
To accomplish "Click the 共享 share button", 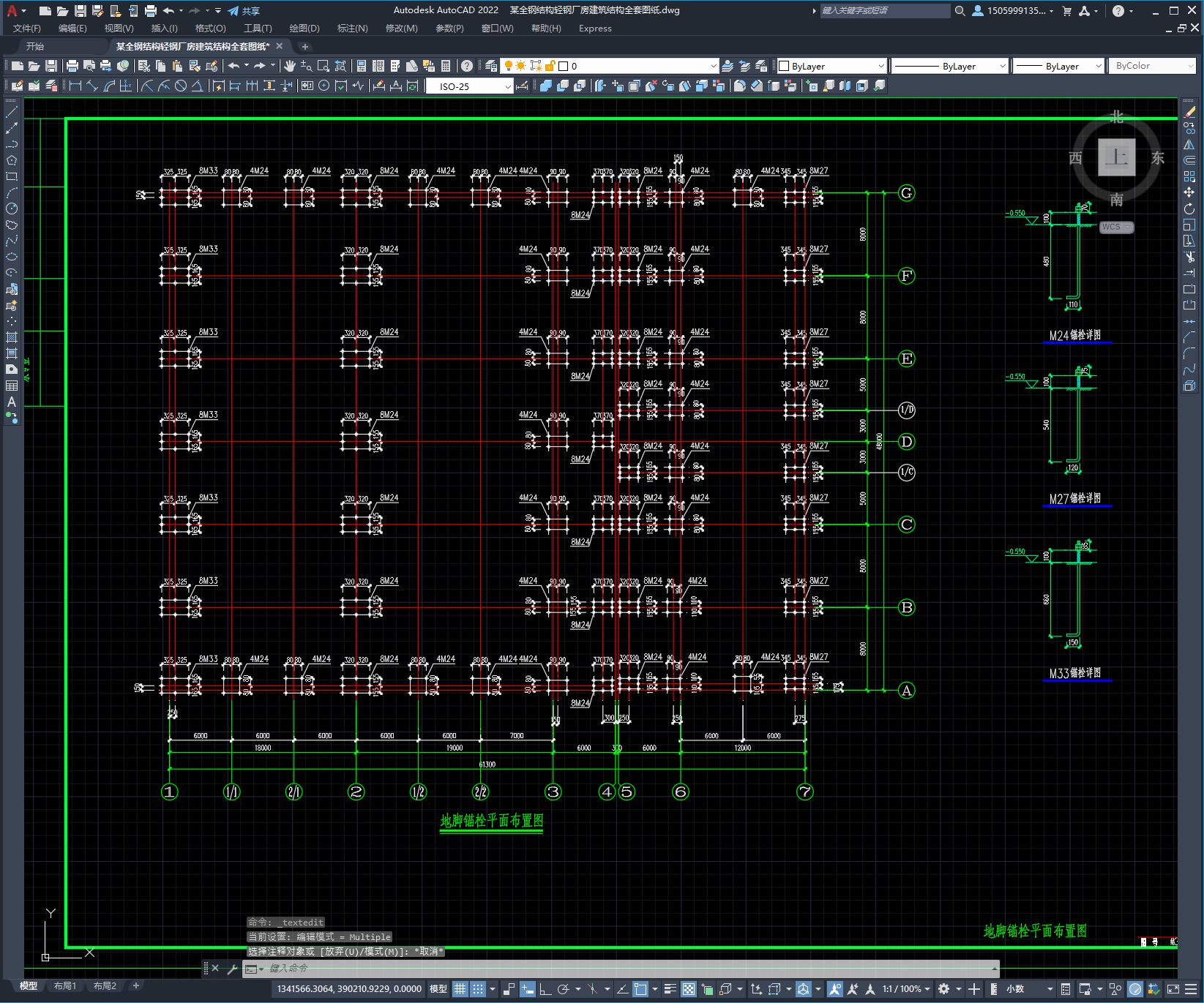I will (244, 11).
